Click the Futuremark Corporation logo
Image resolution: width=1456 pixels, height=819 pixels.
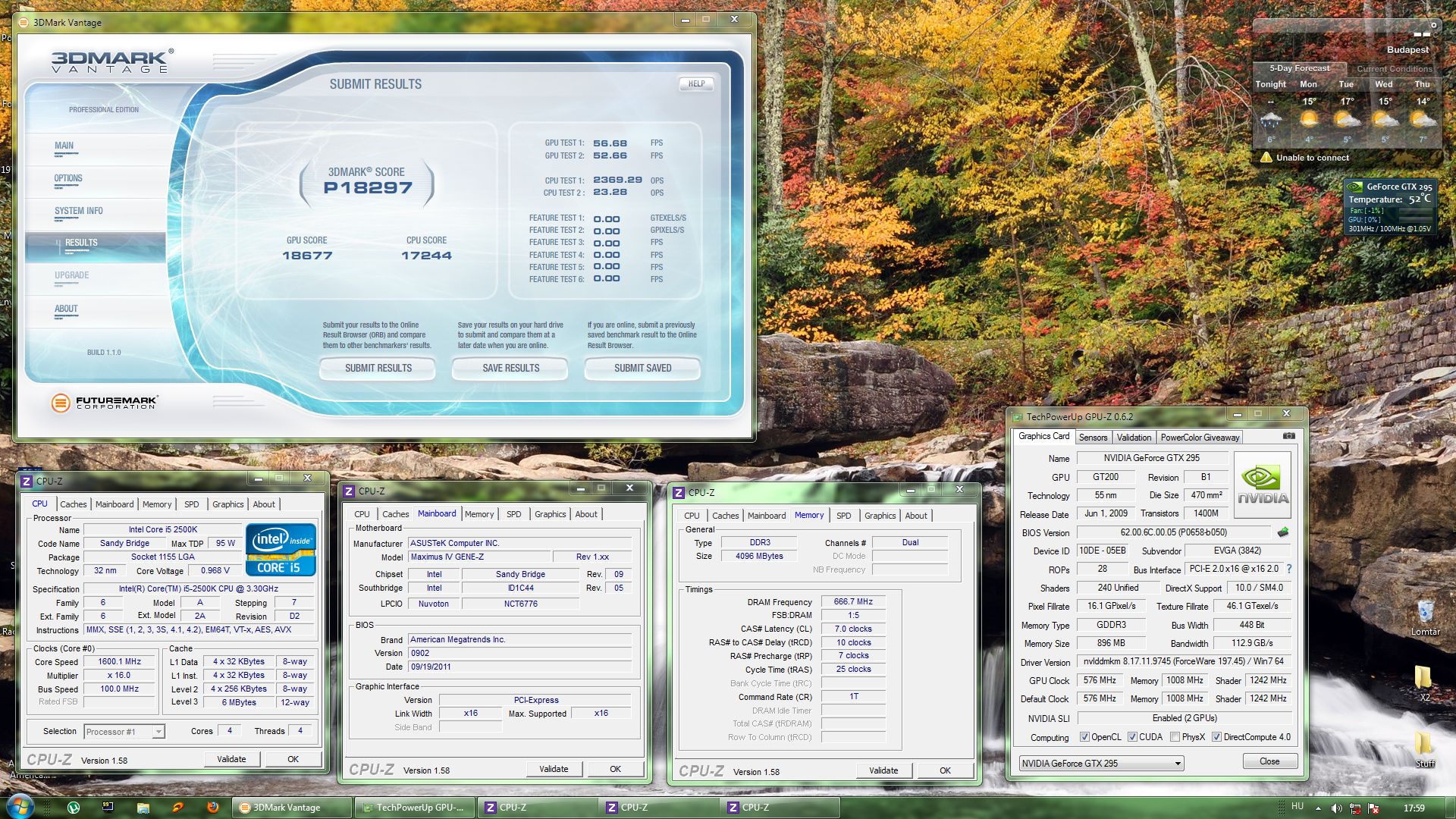coord(105,402)
